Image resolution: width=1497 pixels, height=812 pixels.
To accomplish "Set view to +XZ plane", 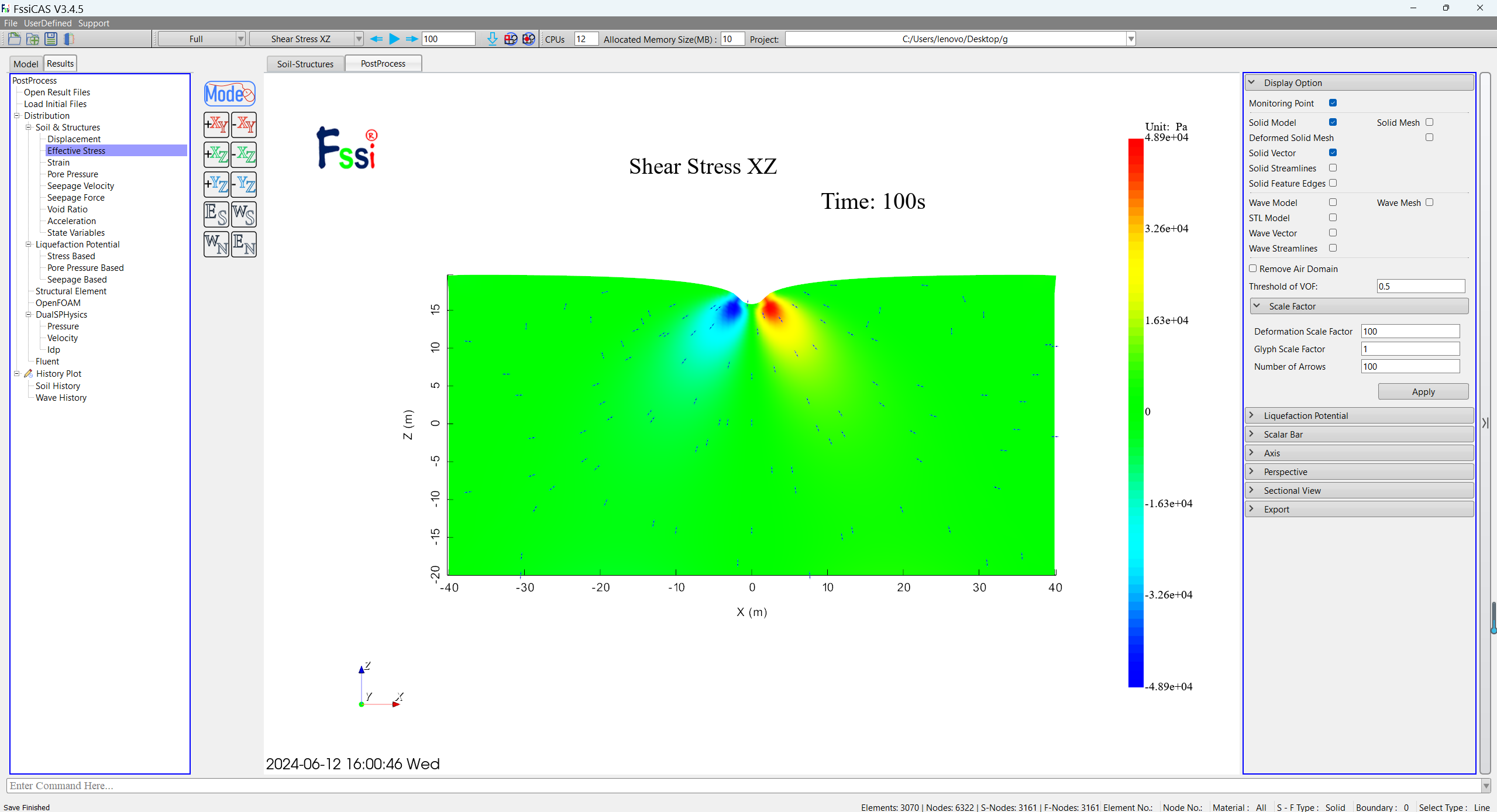I will click(216, 154).
